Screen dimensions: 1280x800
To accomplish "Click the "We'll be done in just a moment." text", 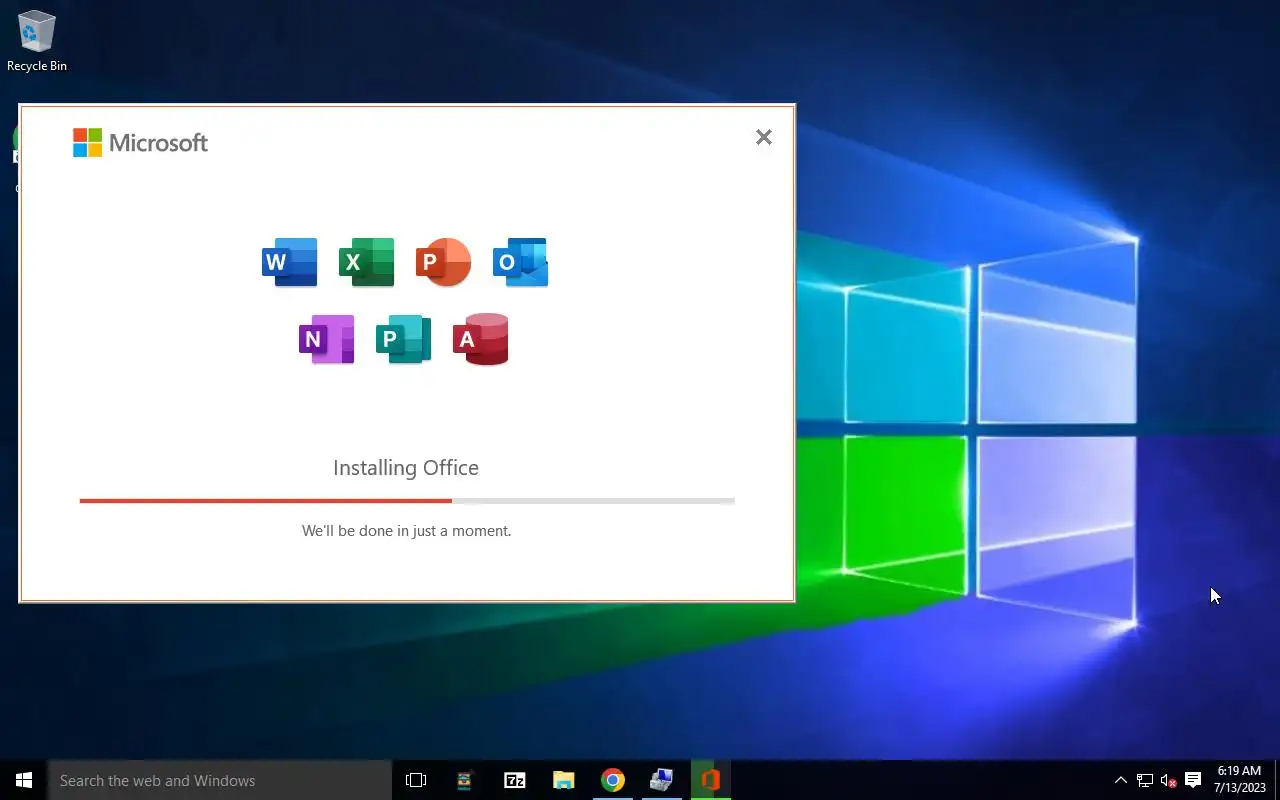I will [406, 531].
